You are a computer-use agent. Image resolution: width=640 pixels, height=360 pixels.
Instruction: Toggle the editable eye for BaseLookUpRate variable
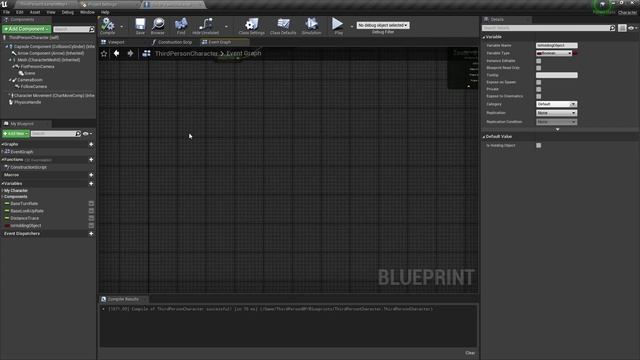pyautogui.click(x=91, y=211)
